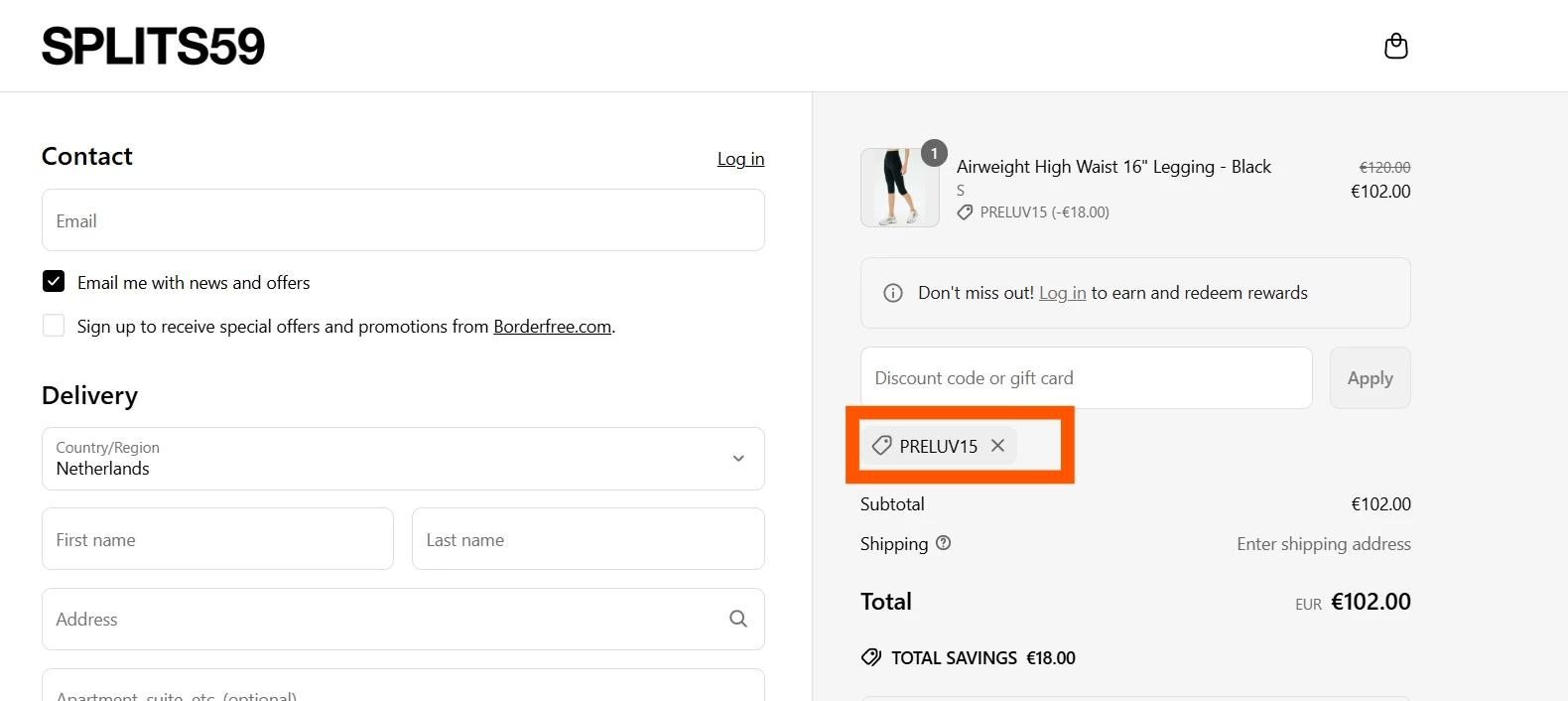The width and height of the screenshot is (1568, 701).
Task: Click the TOTAL SAVINGS tag icon
Action: (x=871, y=657)
